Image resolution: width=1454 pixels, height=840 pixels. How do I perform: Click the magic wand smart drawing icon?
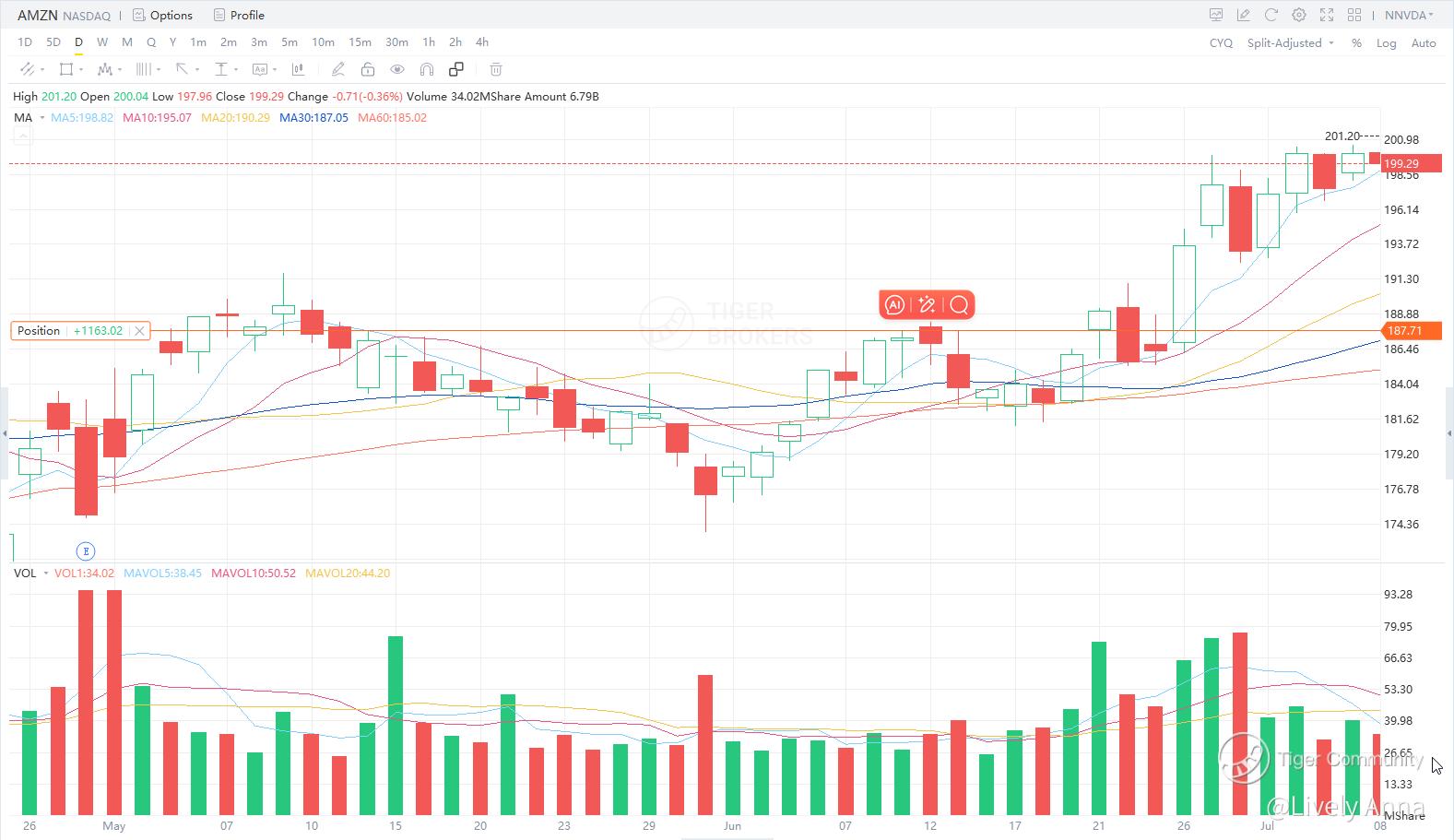[x=927, y=305]
